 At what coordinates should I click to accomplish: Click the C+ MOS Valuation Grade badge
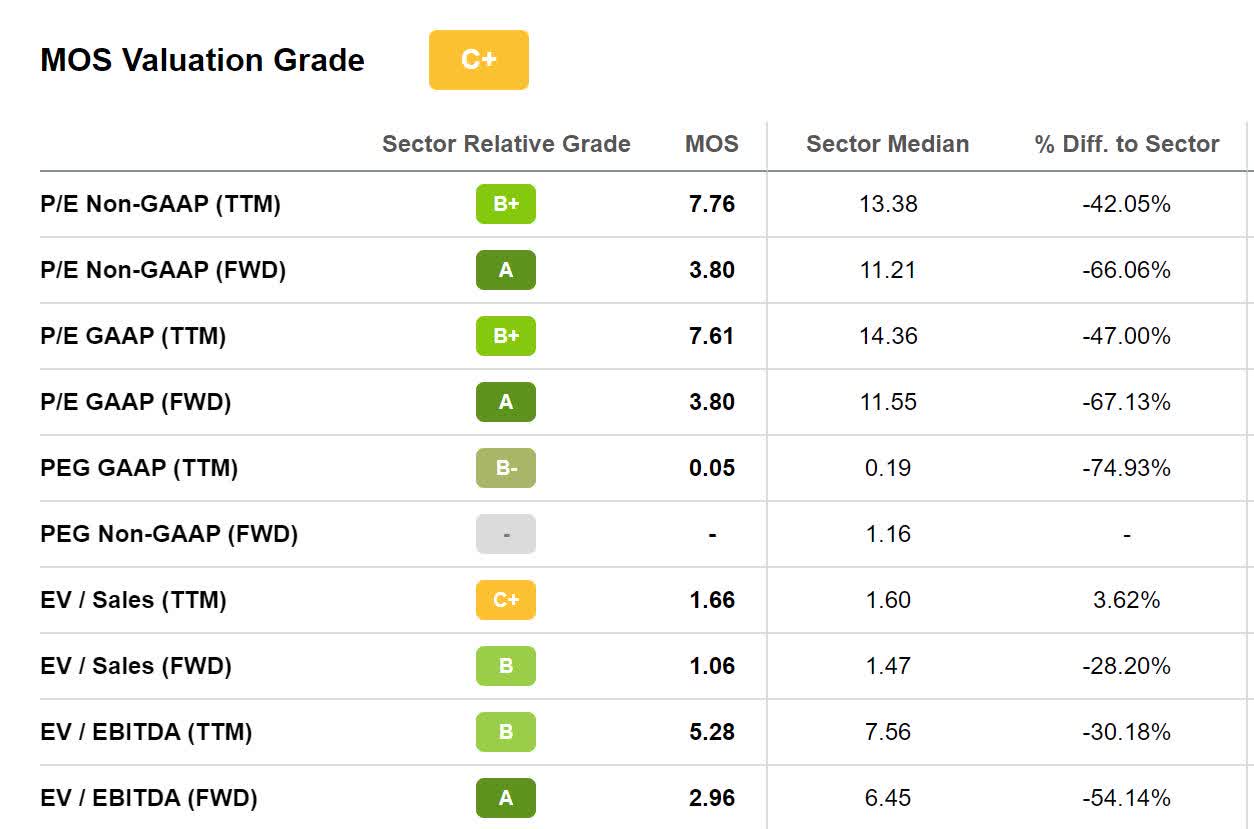[x=478, y=60]
